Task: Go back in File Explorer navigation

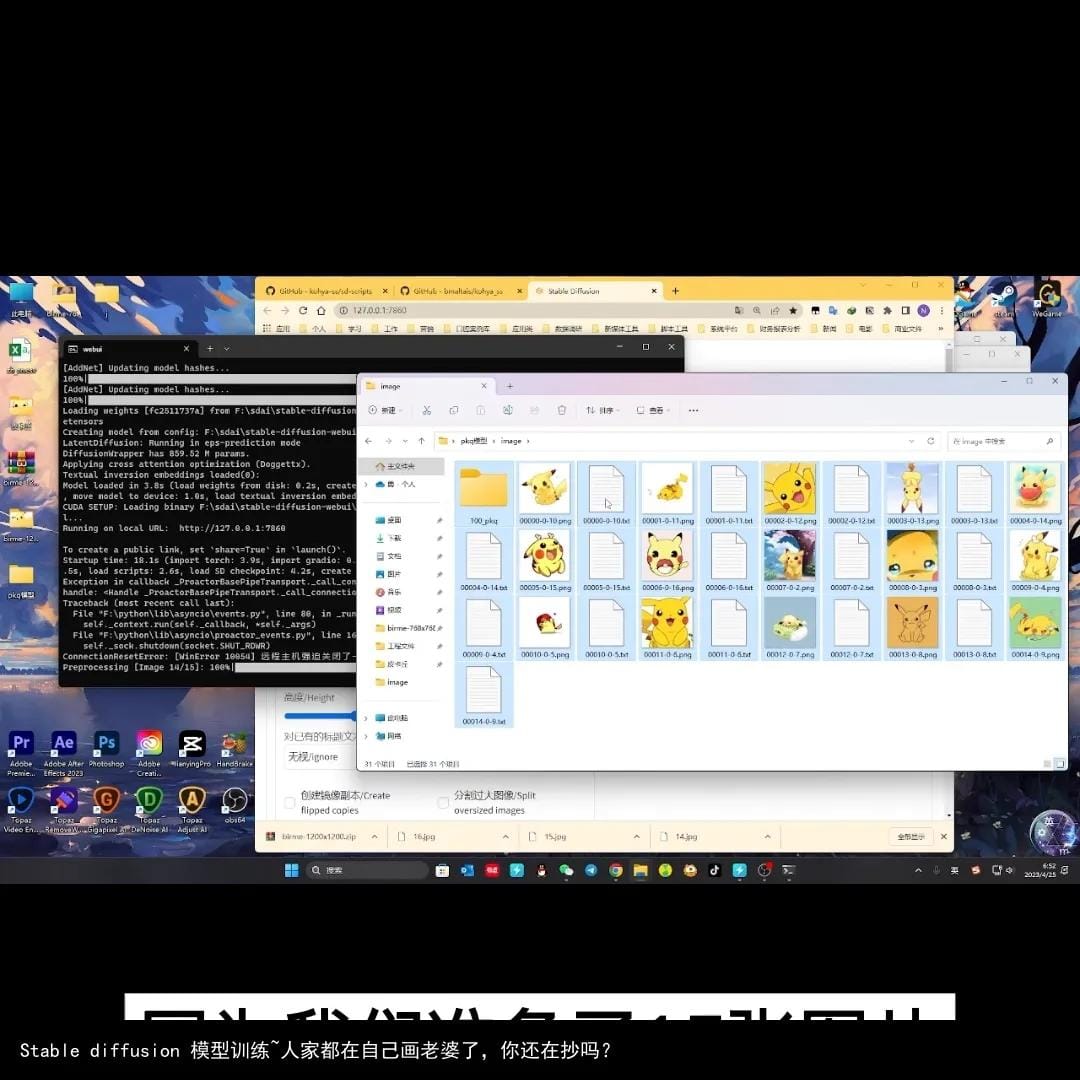Action: coord(368,441)
